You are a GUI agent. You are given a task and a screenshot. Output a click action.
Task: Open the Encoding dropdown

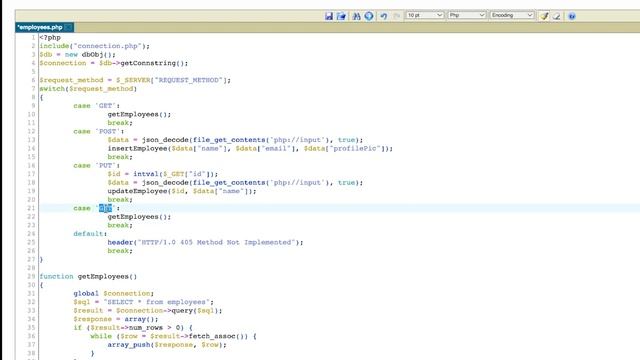coord(512,15)
